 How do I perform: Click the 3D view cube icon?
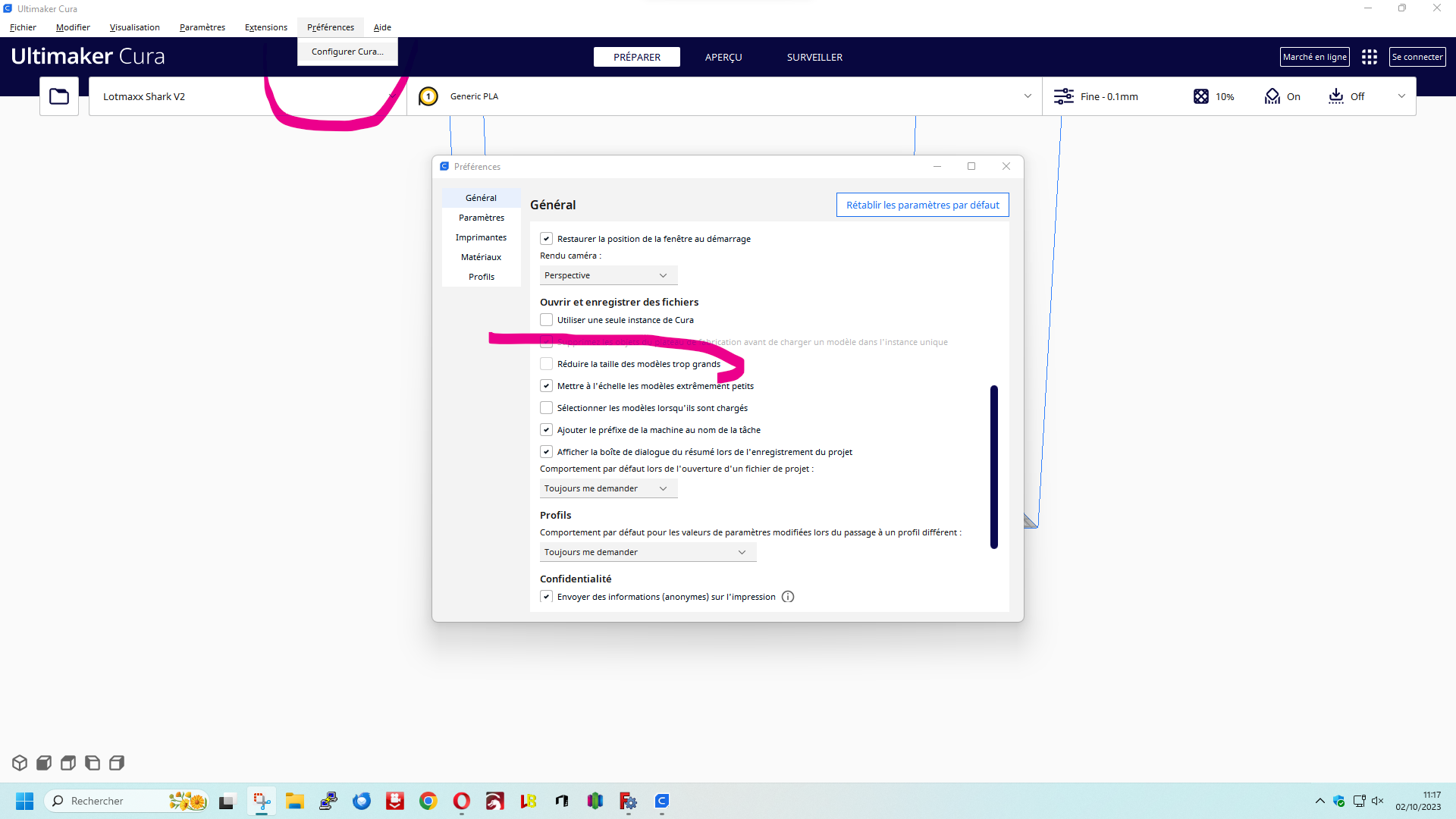(x=20, y=763)
